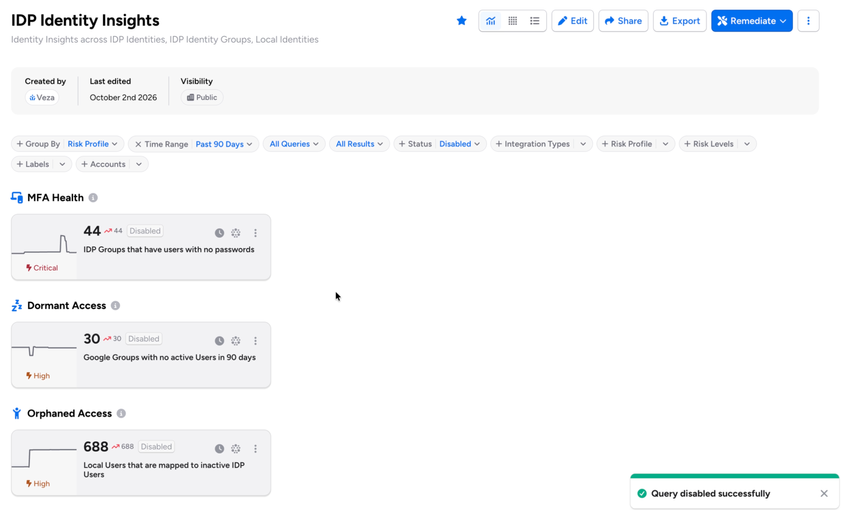This screenshot has height=510, width=841.
Task: Open history clock on Local Users card
Action: click(x=219, y=448)
